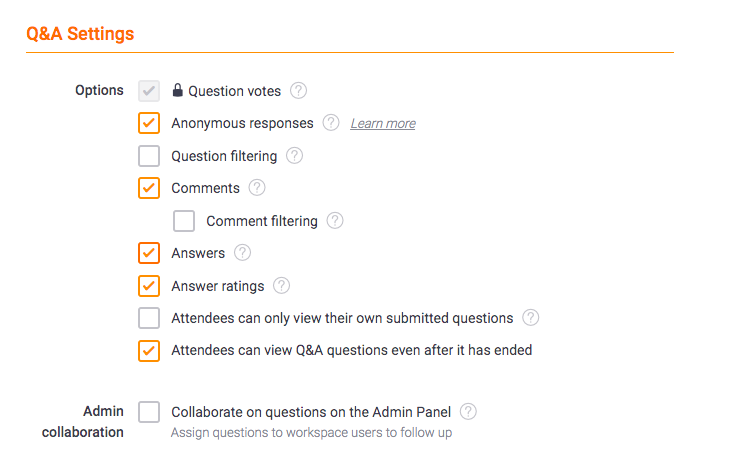This screenshot has width=747, height=472.
Task: Click help icon next to Comment filtering
Action: click(335, 221)
